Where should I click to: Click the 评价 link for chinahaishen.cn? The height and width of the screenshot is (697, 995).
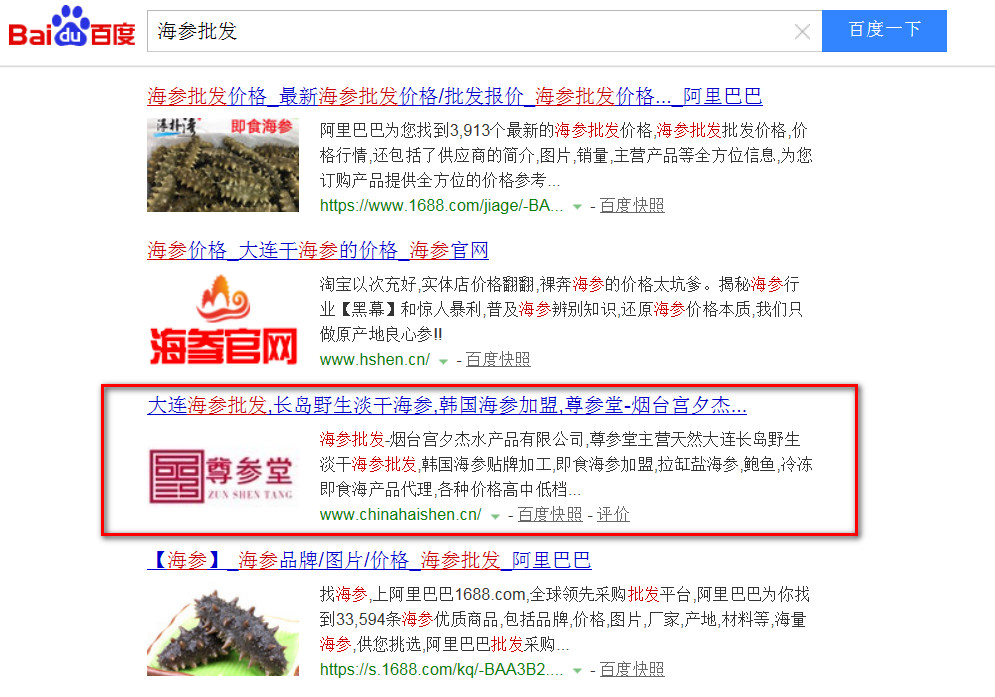(x=613, y=514)
